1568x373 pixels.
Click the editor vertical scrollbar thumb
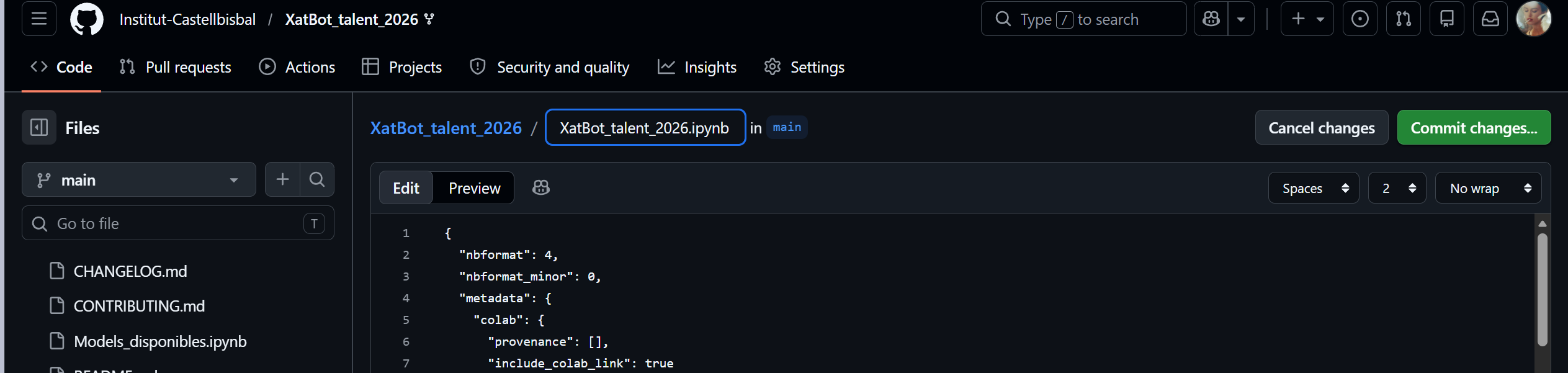[x=1543, y=289]
